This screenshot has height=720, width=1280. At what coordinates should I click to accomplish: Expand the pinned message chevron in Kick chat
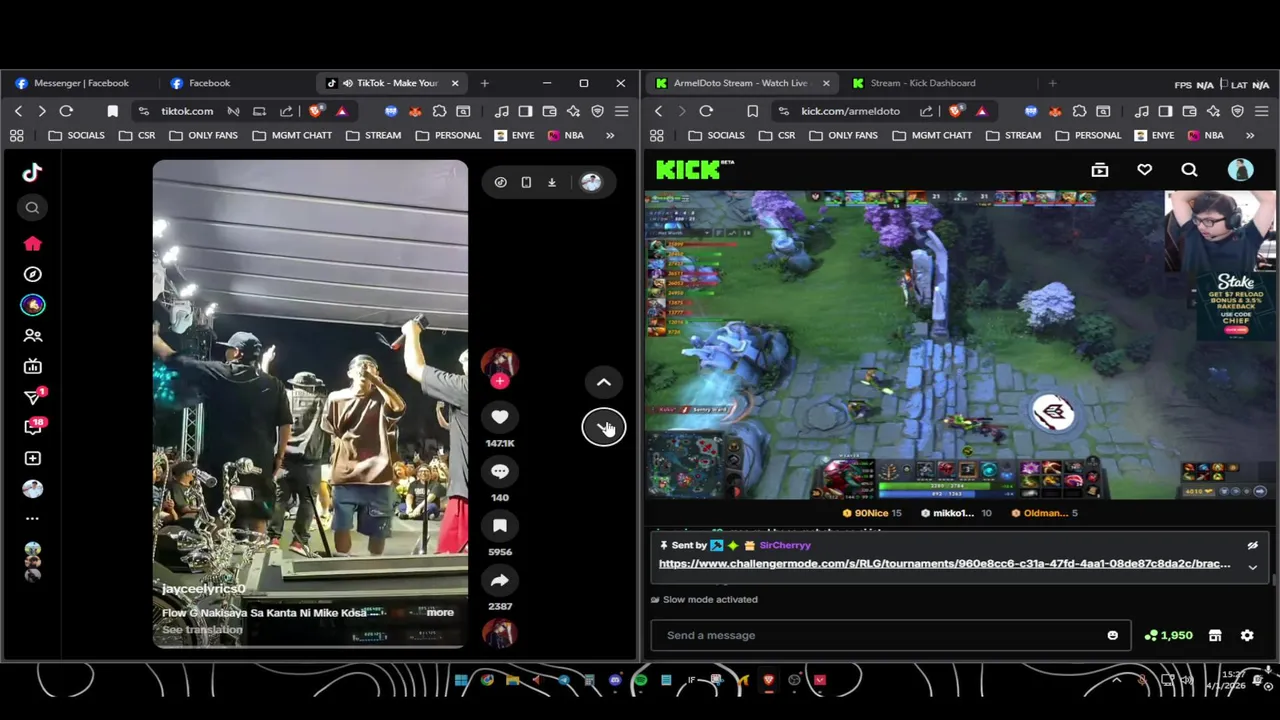pyautogui.click(x=1252, y=567)
